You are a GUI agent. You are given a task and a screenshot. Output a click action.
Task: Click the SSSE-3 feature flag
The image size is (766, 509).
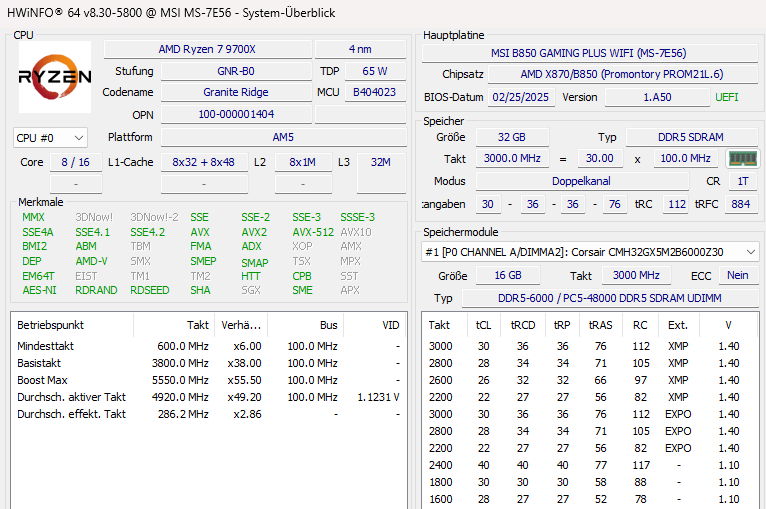click(358, 217)
